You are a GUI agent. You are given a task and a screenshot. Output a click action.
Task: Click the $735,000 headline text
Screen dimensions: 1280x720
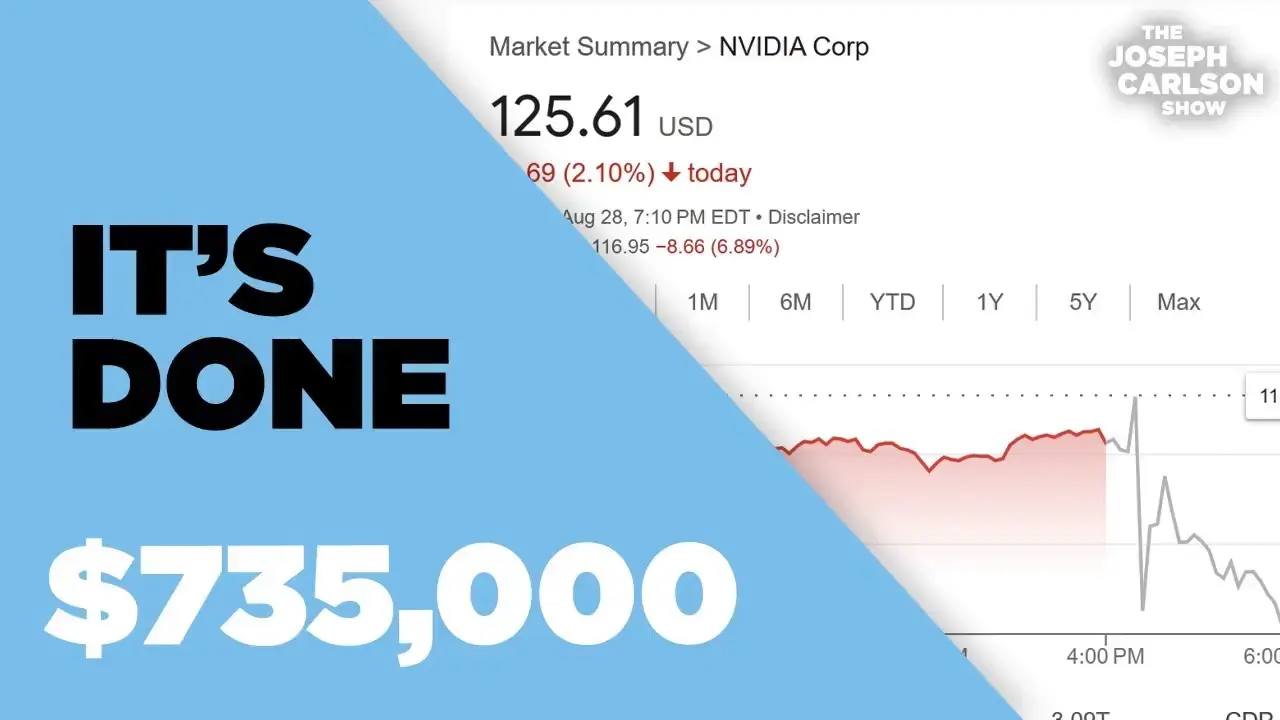pyautogui.click(x=390, y=597)
